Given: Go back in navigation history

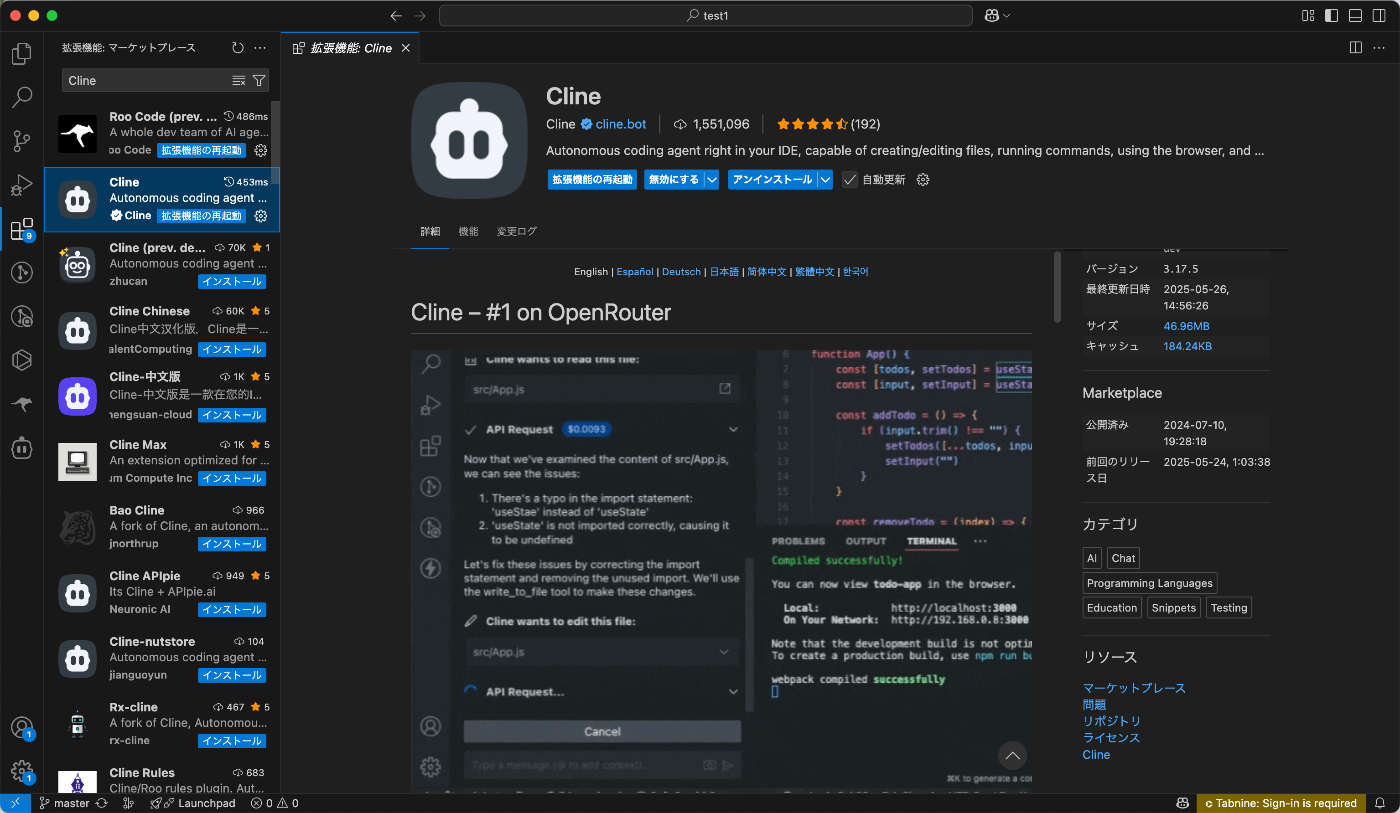Looking at the screenshot, I should [x=396, y=15].
